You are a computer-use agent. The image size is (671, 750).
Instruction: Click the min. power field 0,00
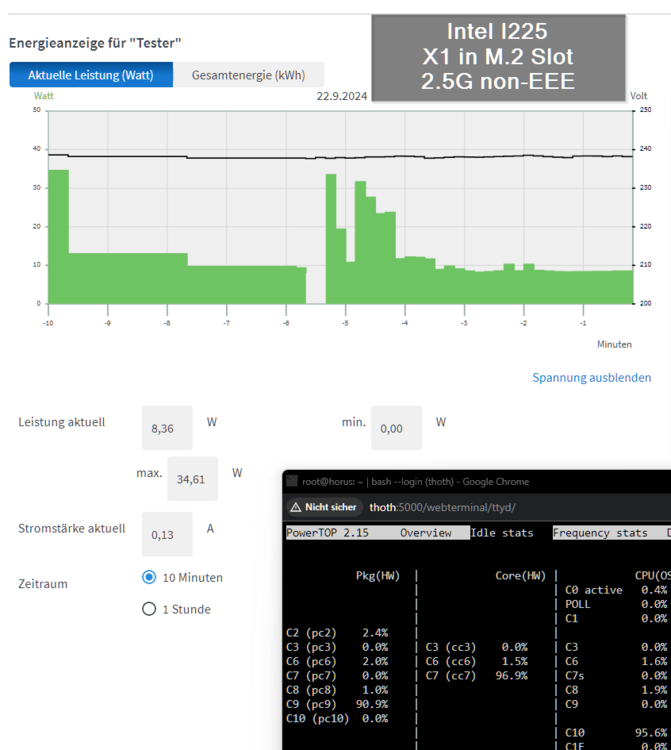[396, 428]
